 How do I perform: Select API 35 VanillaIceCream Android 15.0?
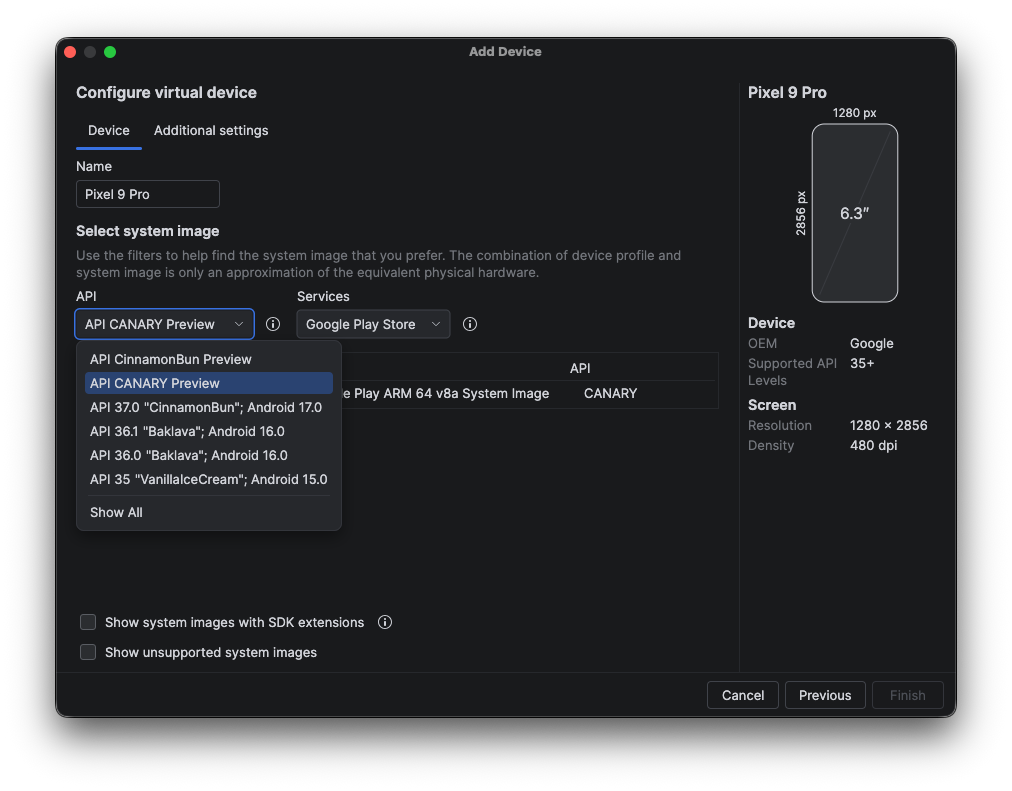[x=208, y=479]
